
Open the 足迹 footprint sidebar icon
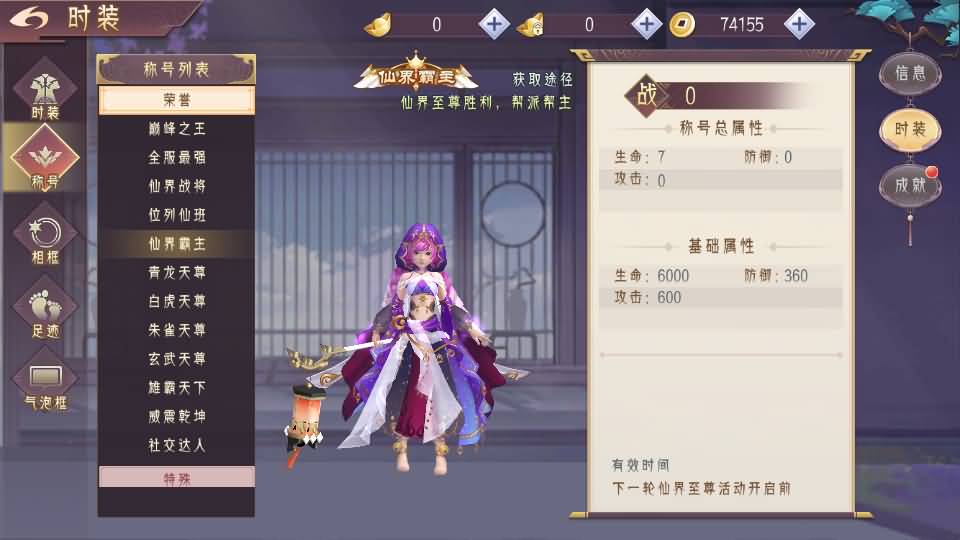pyautogui.click(x=45, y=311)
